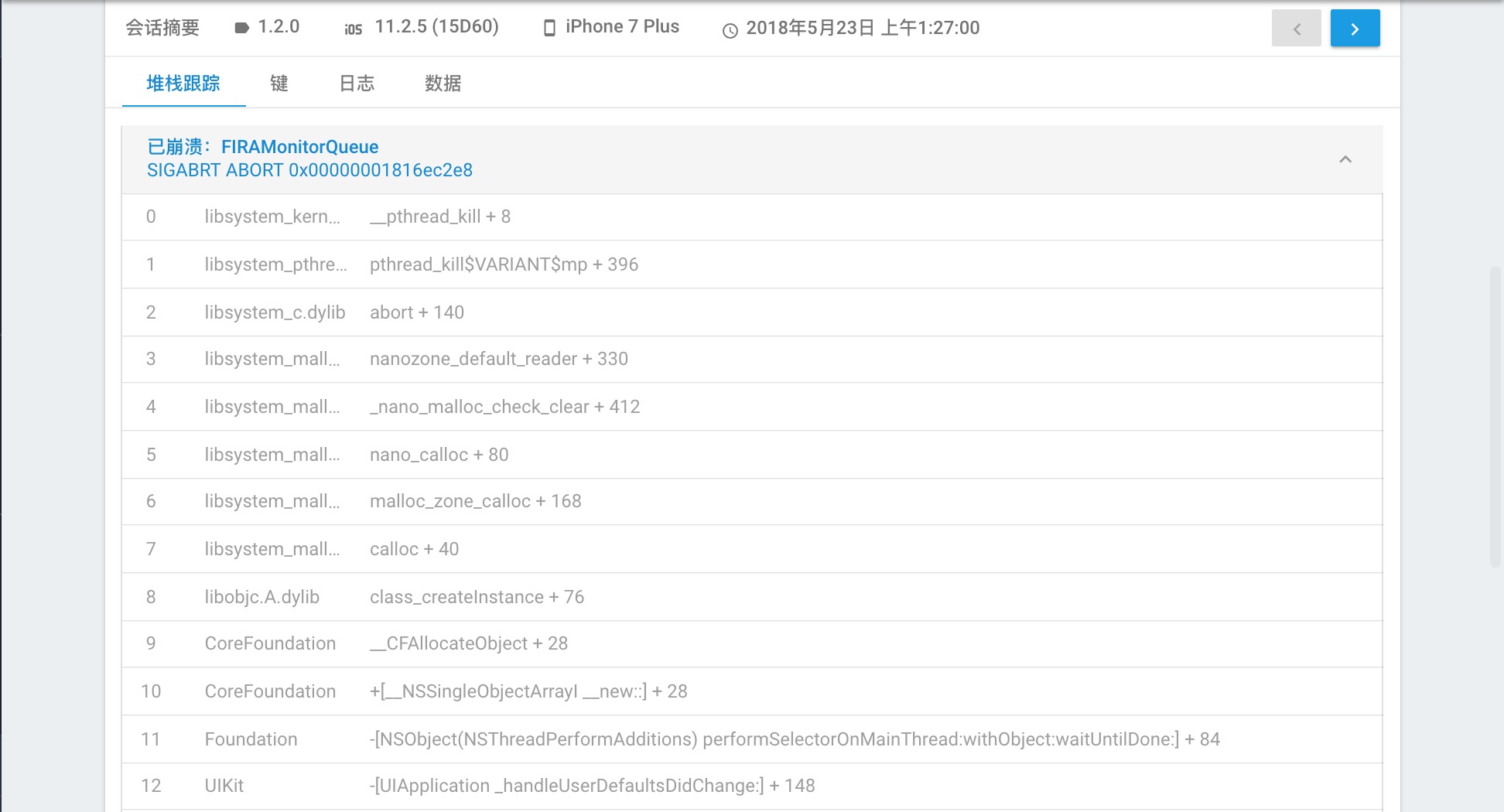Screen dimensions: 1504x812
Task: Select frame __CFAllocateObject + 28
Action: coord(752,644)
